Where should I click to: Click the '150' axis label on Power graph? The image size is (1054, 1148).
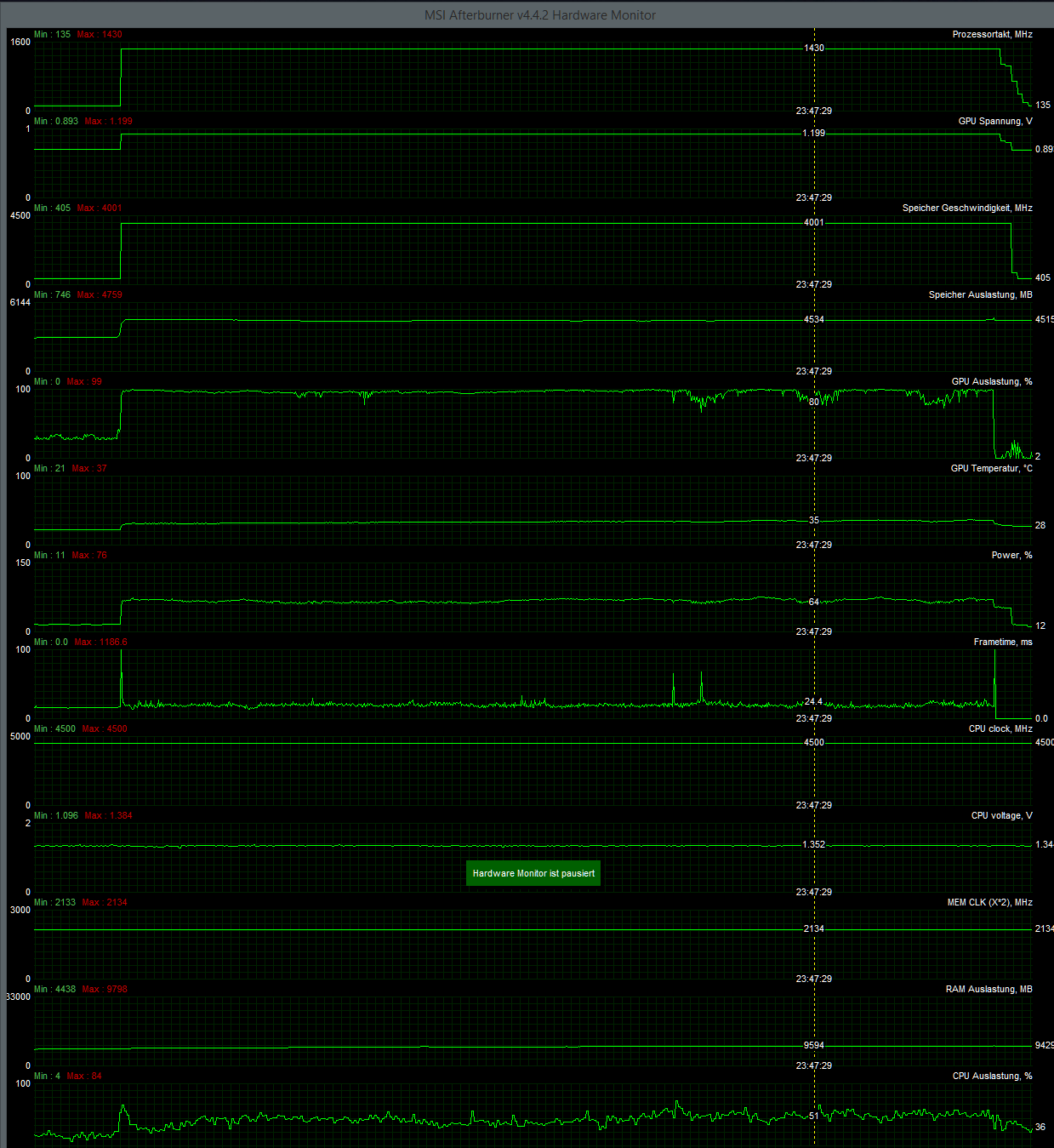click(x=23, y=563)
